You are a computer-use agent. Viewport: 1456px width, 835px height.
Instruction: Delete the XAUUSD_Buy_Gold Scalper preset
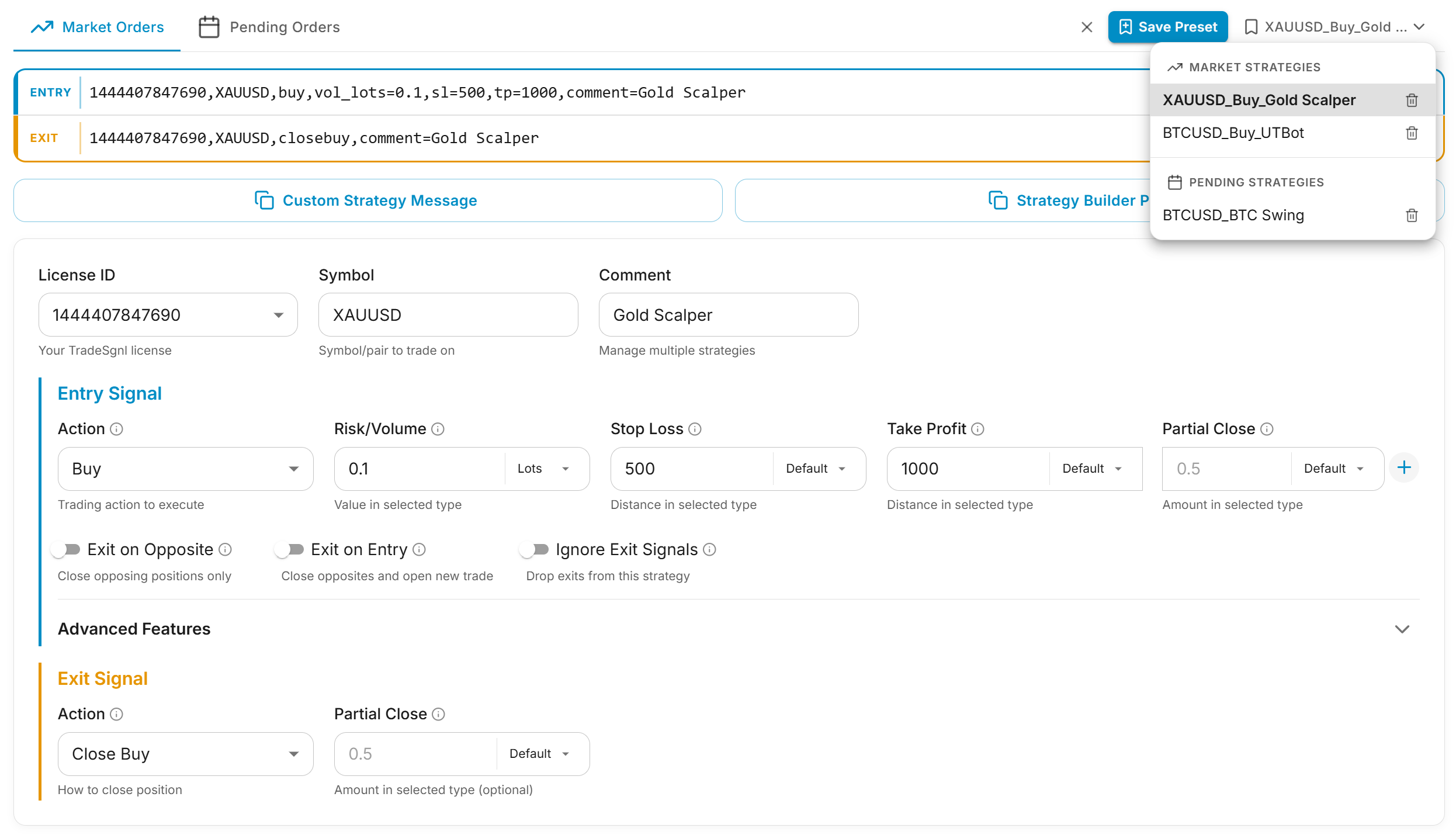pyautogui.click(x=1412, y=100)
